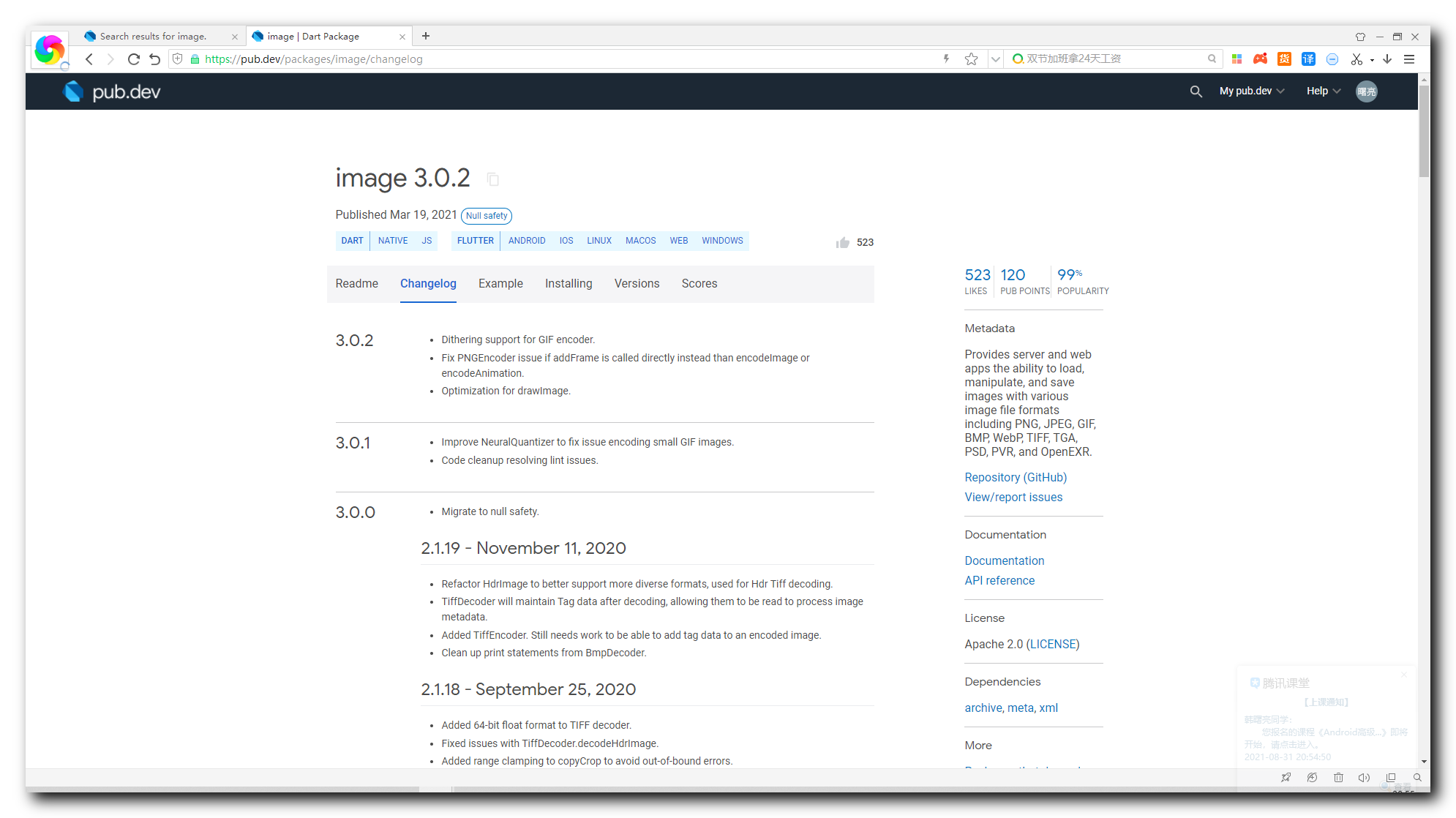1456x818 pixels.
Task: Click the browser logo at top left
Action: point(49,50)
